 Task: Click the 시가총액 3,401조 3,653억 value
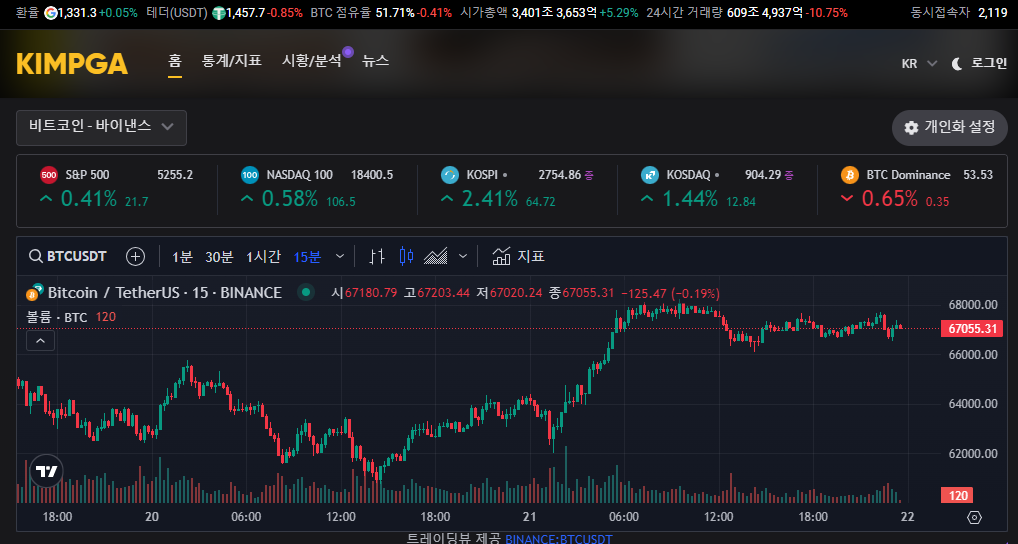click(x=554, y=13)
